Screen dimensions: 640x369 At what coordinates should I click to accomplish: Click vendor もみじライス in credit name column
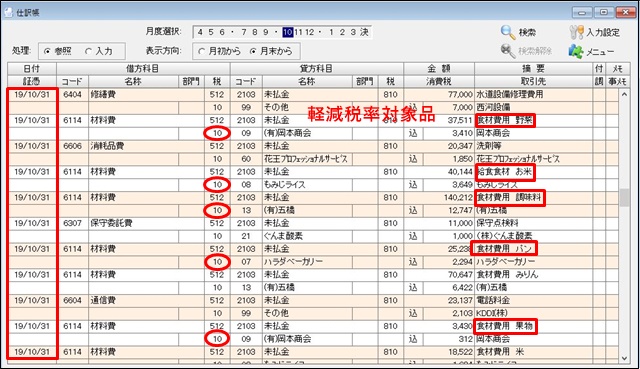pos(284,184)
